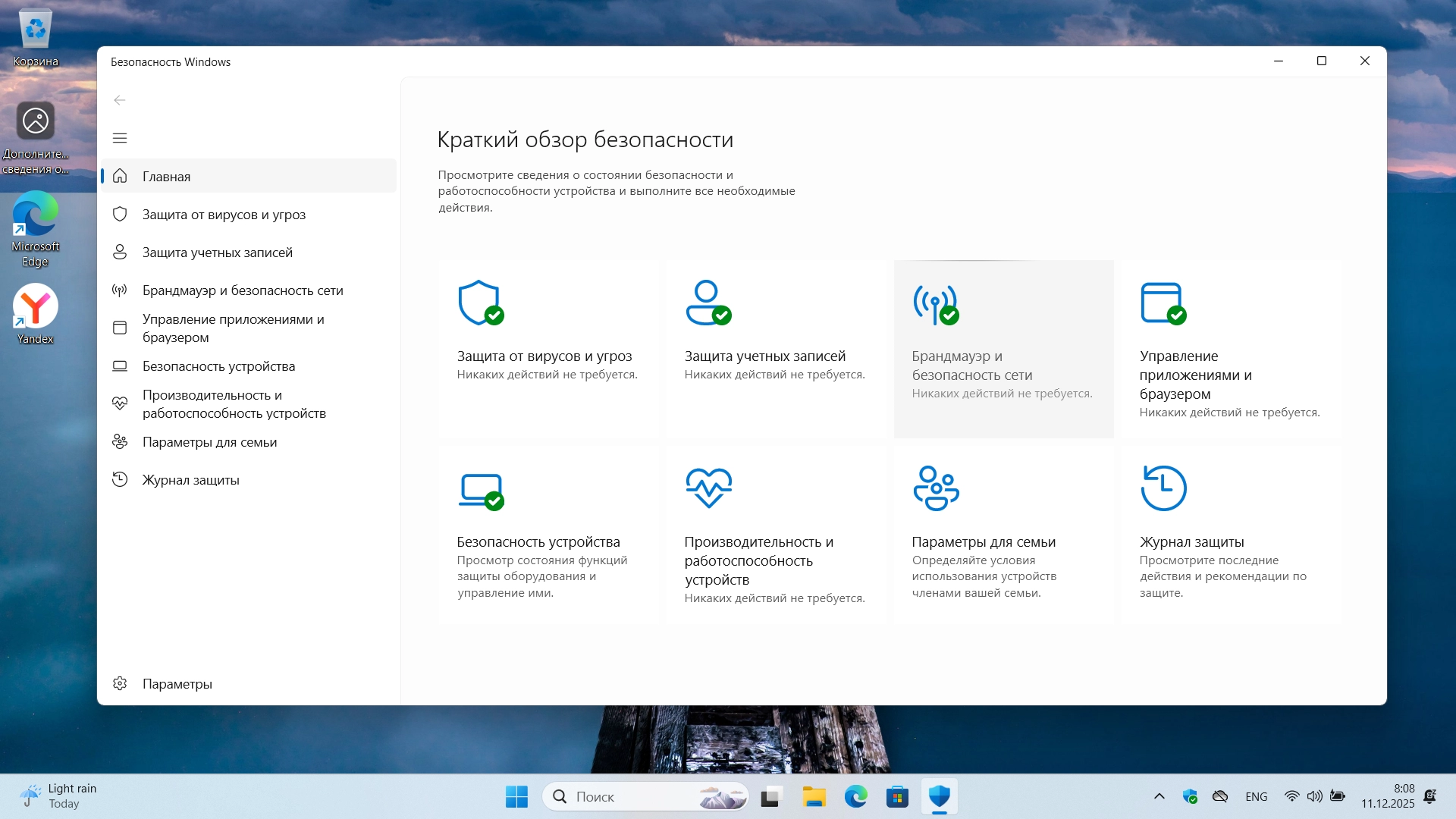Open Параметры settings at sidebar bottom
1456x819 pixels.
[x=177, y=684]
